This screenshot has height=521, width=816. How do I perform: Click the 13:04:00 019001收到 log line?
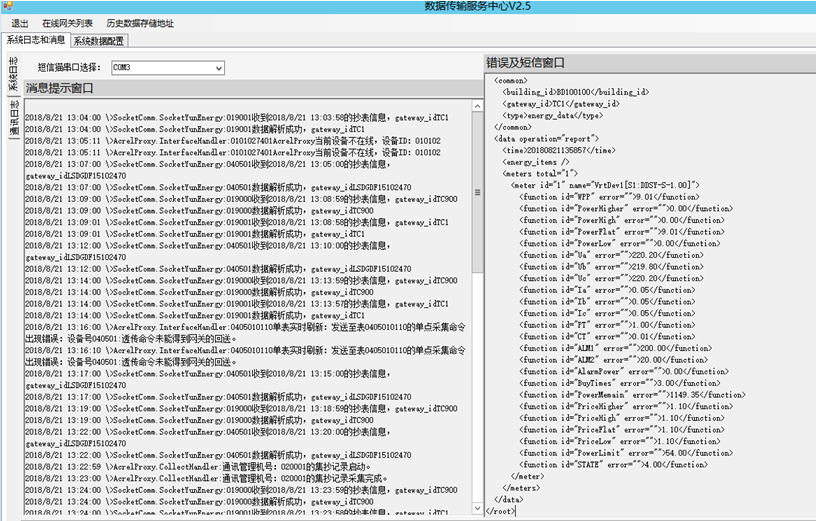pyautogui.click(x=237, y=118)
